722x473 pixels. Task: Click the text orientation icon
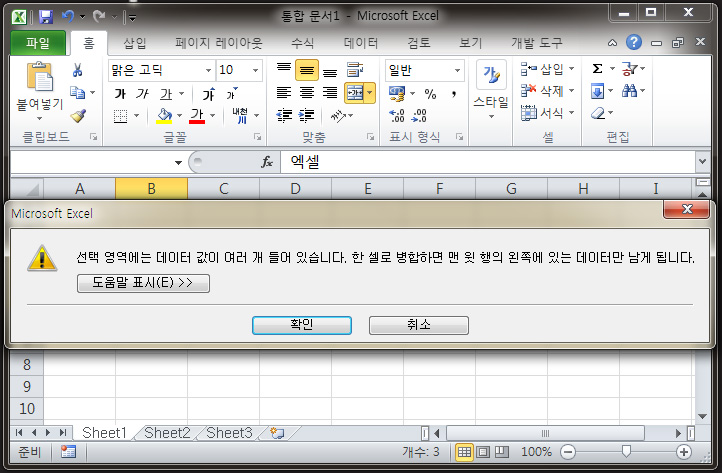point(338,116)
